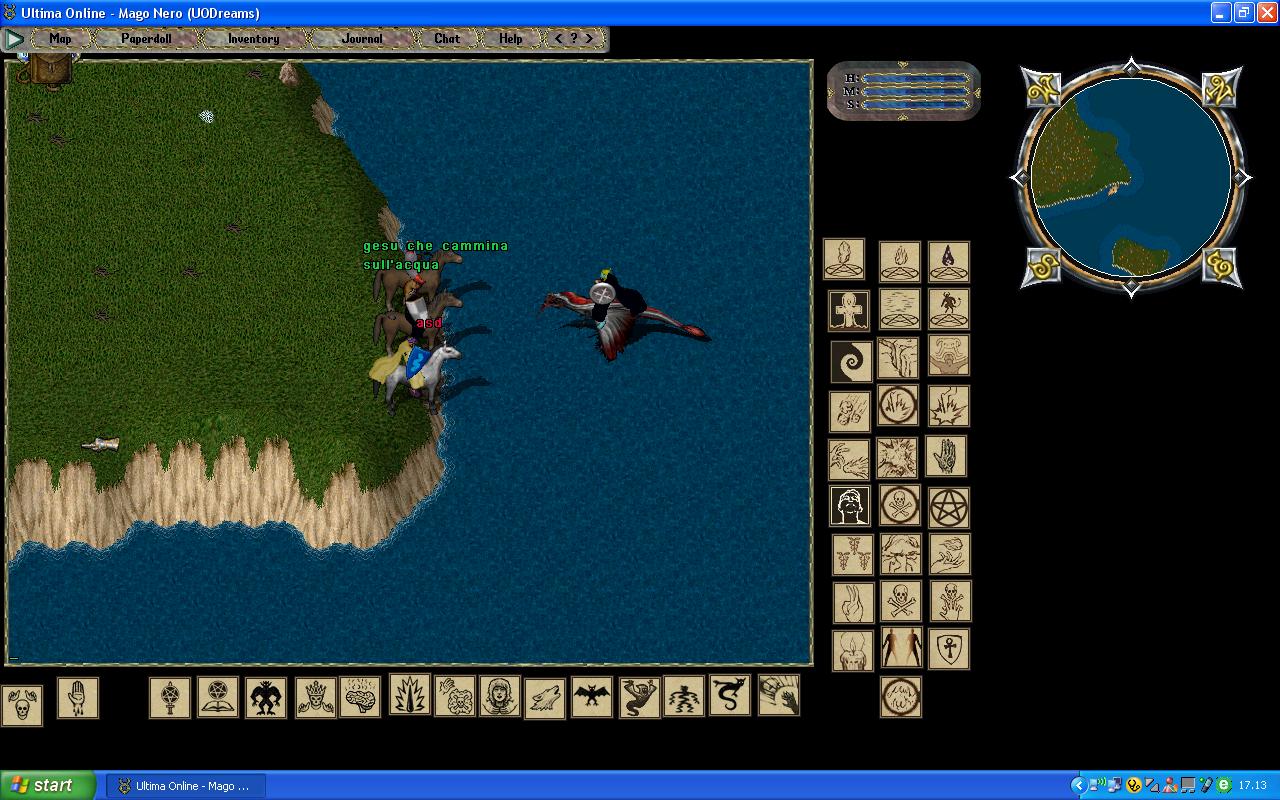Open the Map menu
Image resolution: width=1280 pixels, height=800 pixels.
pos(60,39)
